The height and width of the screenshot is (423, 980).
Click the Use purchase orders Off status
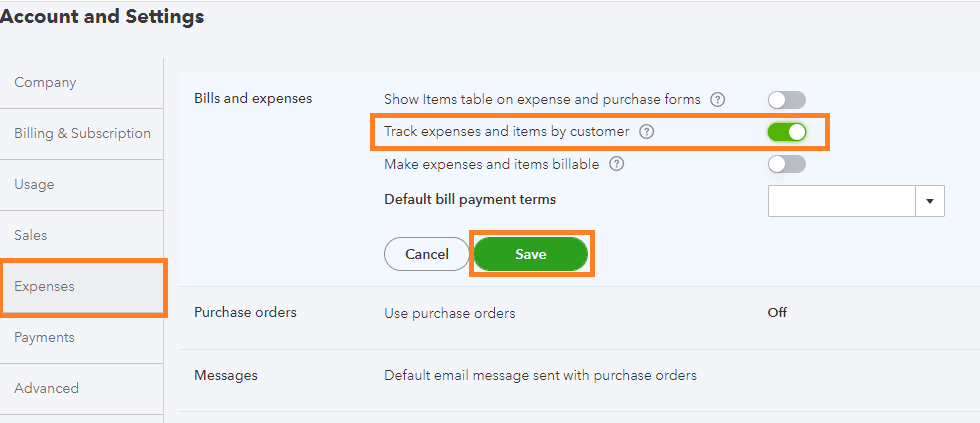[777, 313]
